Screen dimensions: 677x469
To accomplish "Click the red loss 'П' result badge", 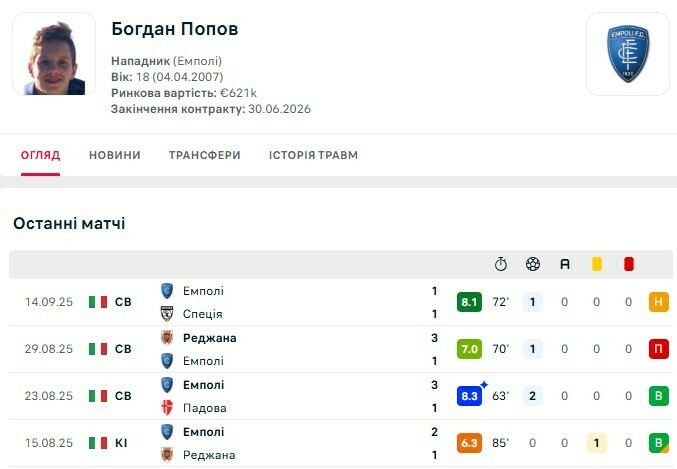I will click(658, 349).
